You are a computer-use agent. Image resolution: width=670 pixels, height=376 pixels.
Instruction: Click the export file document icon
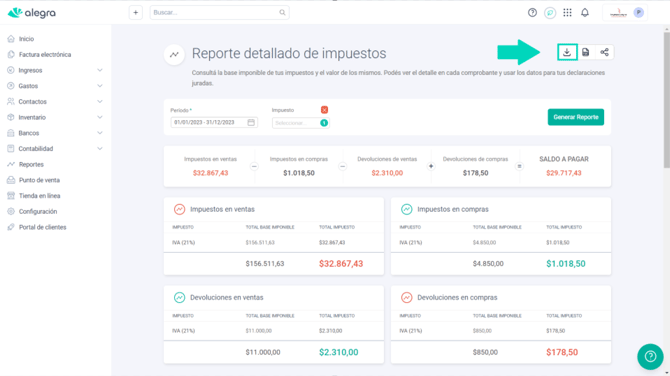[x=586, y=52]
